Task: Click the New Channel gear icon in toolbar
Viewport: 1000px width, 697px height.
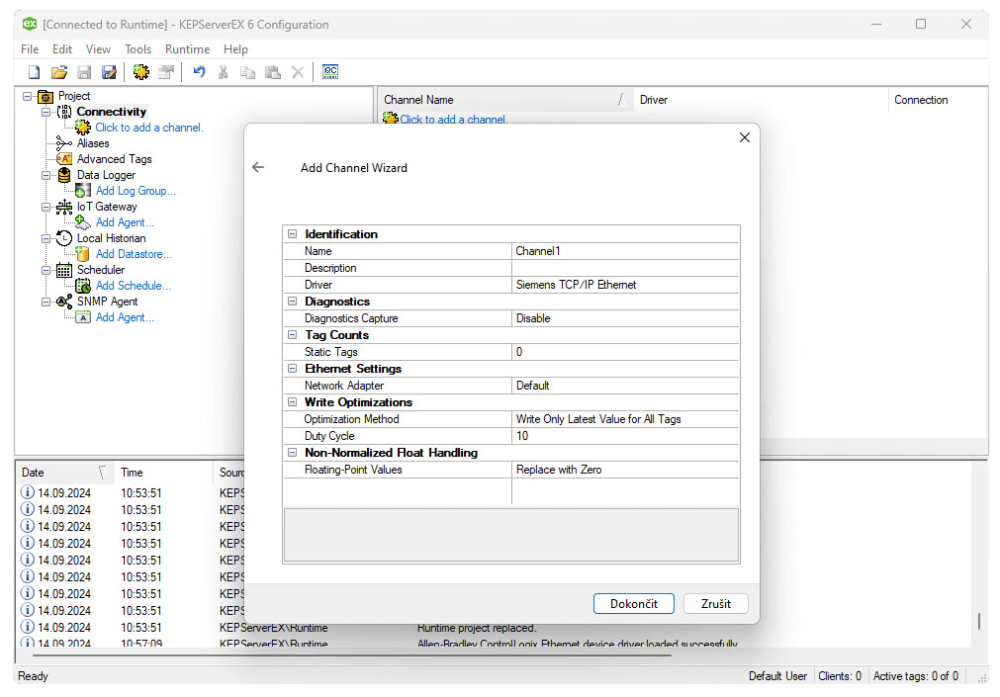Action: [x=141, y=72]
